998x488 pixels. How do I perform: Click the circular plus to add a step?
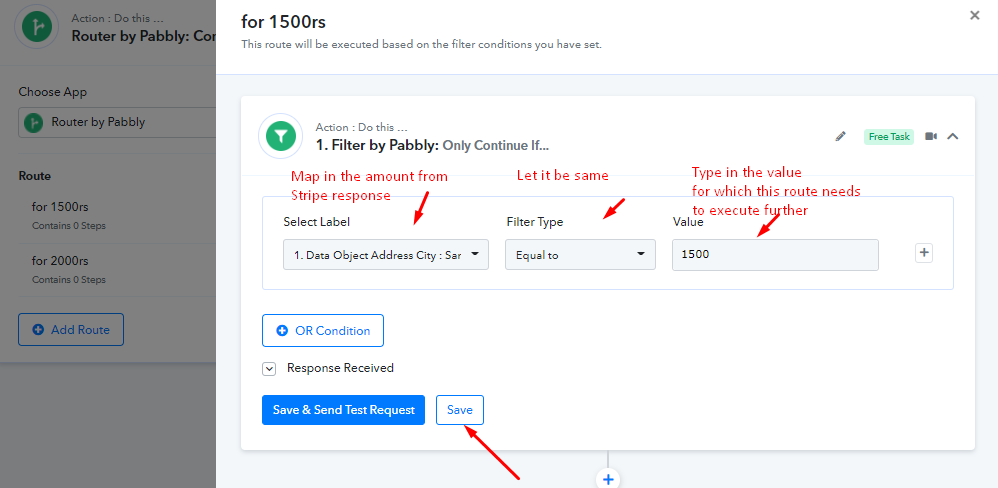(608, 479)
